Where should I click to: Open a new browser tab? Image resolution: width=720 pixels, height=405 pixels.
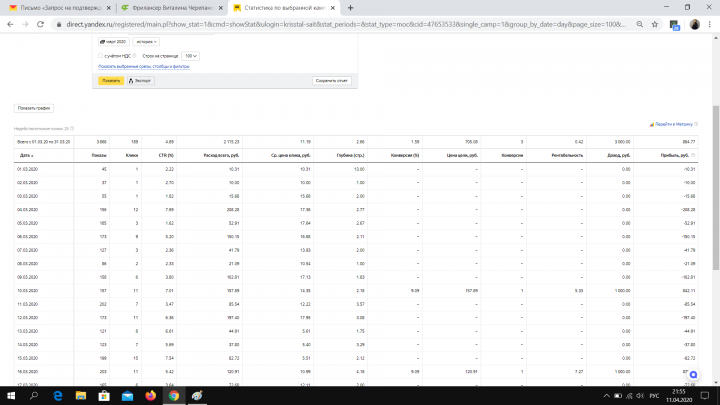tap(350, 8)
